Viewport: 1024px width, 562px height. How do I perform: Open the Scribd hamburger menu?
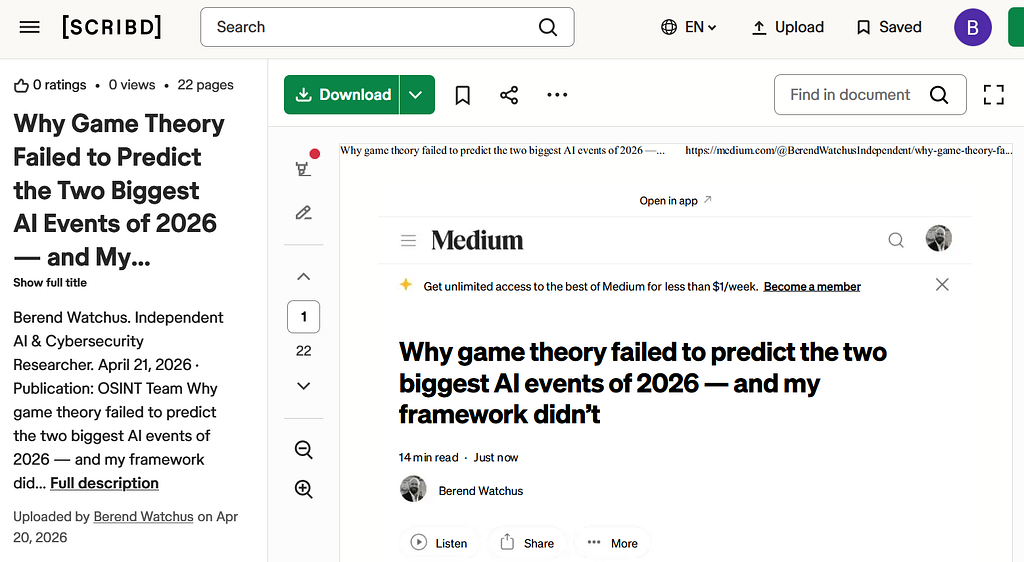(29, 27)
